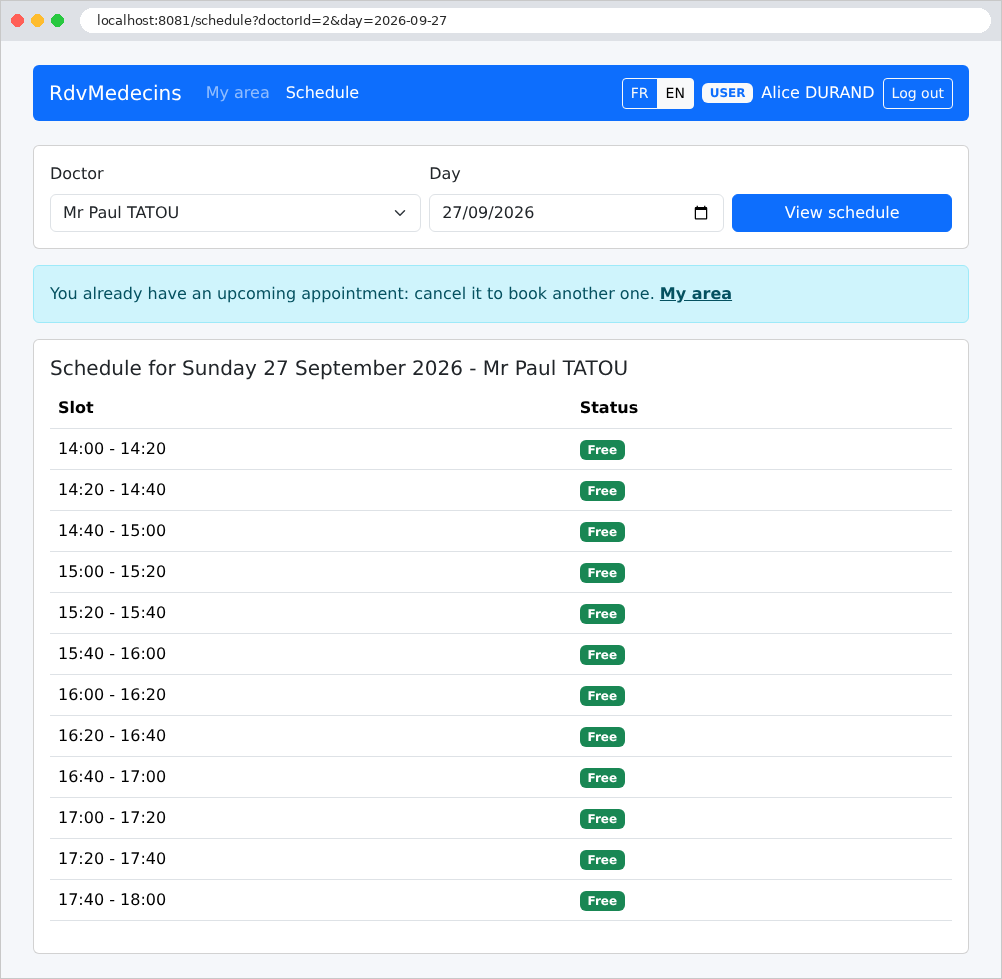This screenshot has width=1002, height=979.
Task: Click the View schedule button
Action: point(841,213)
